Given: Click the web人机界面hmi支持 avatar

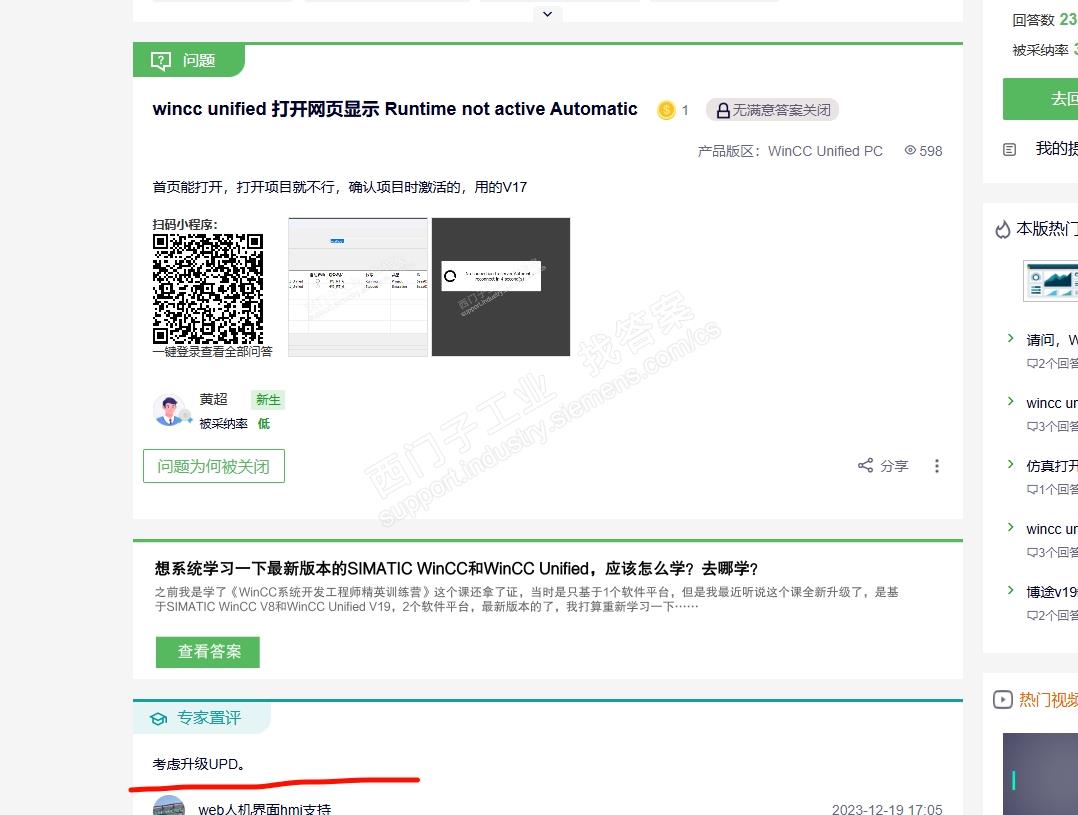Looking at the screenshot, I should tap(169, 805).
